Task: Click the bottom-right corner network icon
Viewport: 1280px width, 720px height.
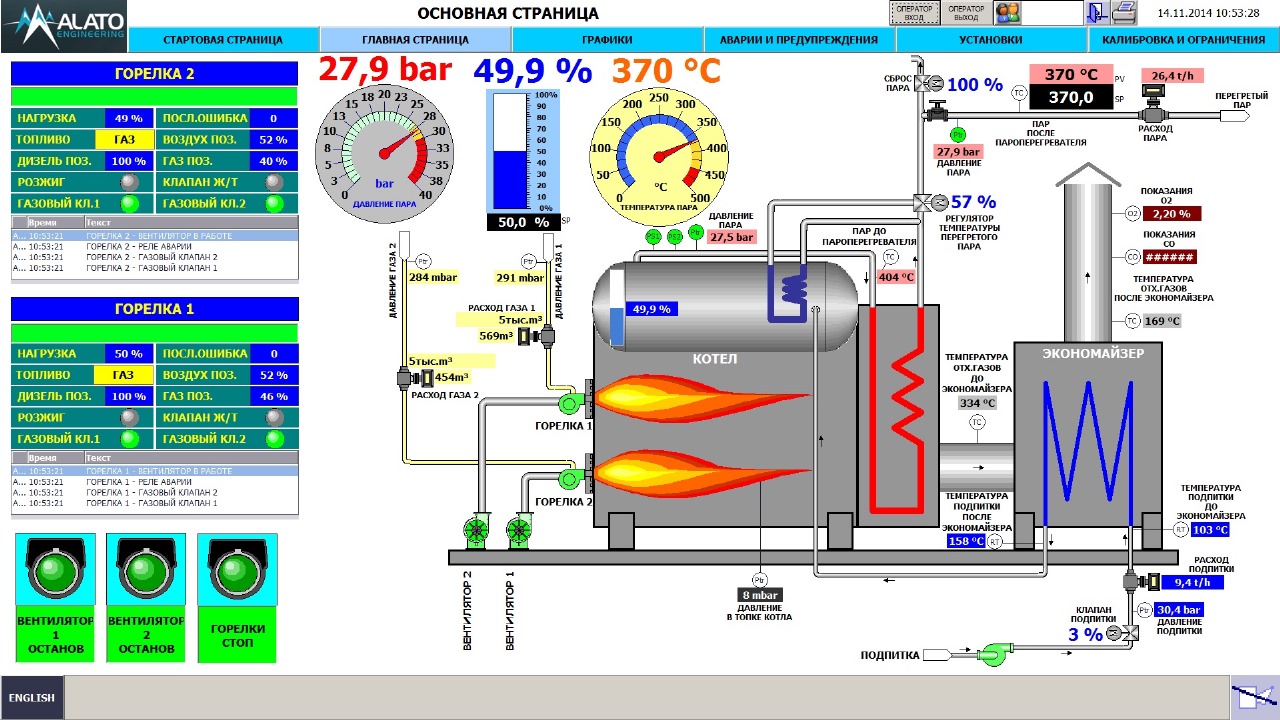Action: 1254,696
